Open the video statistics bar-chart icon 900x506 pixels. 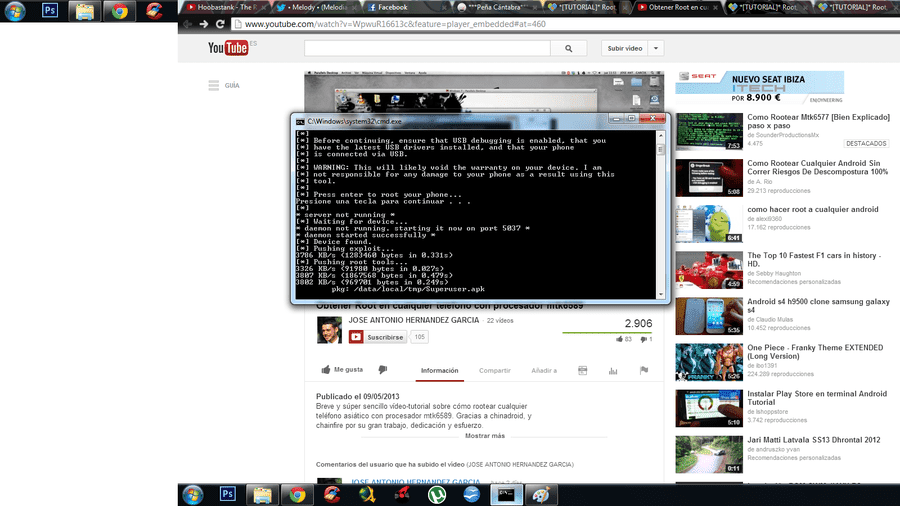613,371
